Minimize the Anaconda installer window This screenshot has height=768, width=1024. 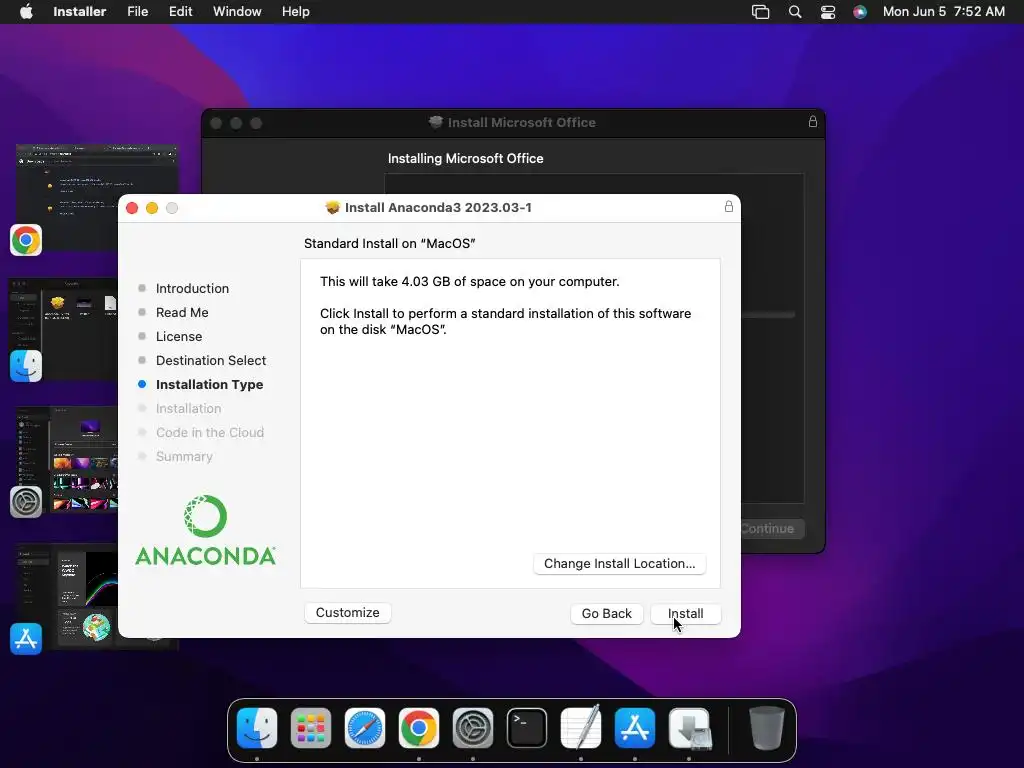pyautogui.click(x=152, y=208)
